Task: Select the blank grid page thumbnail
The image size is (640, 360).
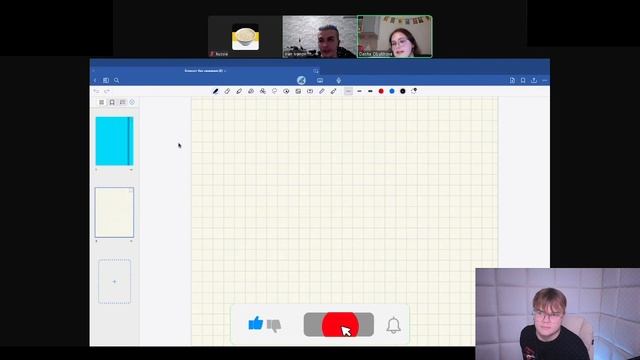Action: click(x=114, y=212)
